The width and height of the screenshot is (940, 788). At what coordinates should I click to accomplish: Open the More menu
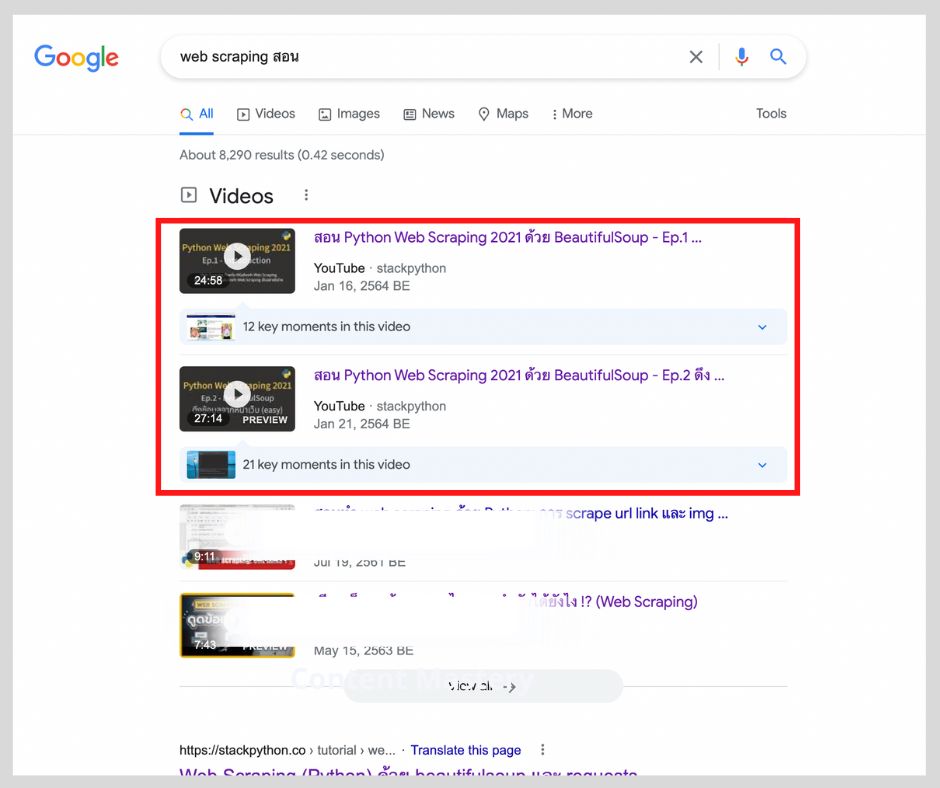pos(572,114)
